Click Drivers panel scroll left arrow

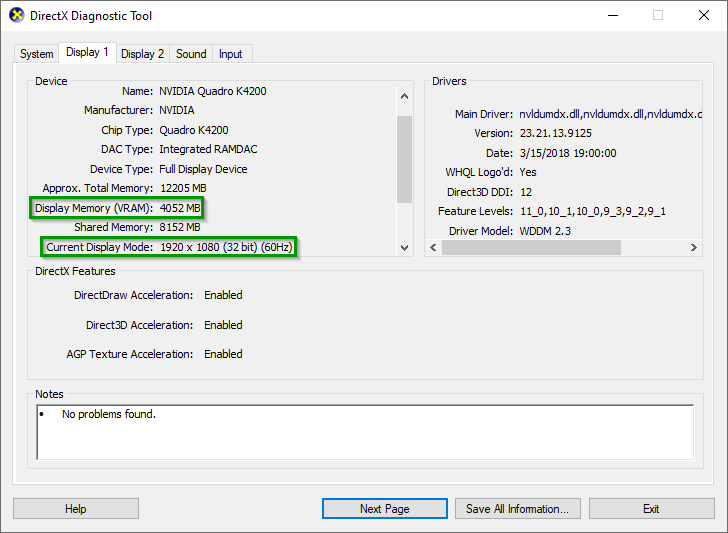coord(433,247)
